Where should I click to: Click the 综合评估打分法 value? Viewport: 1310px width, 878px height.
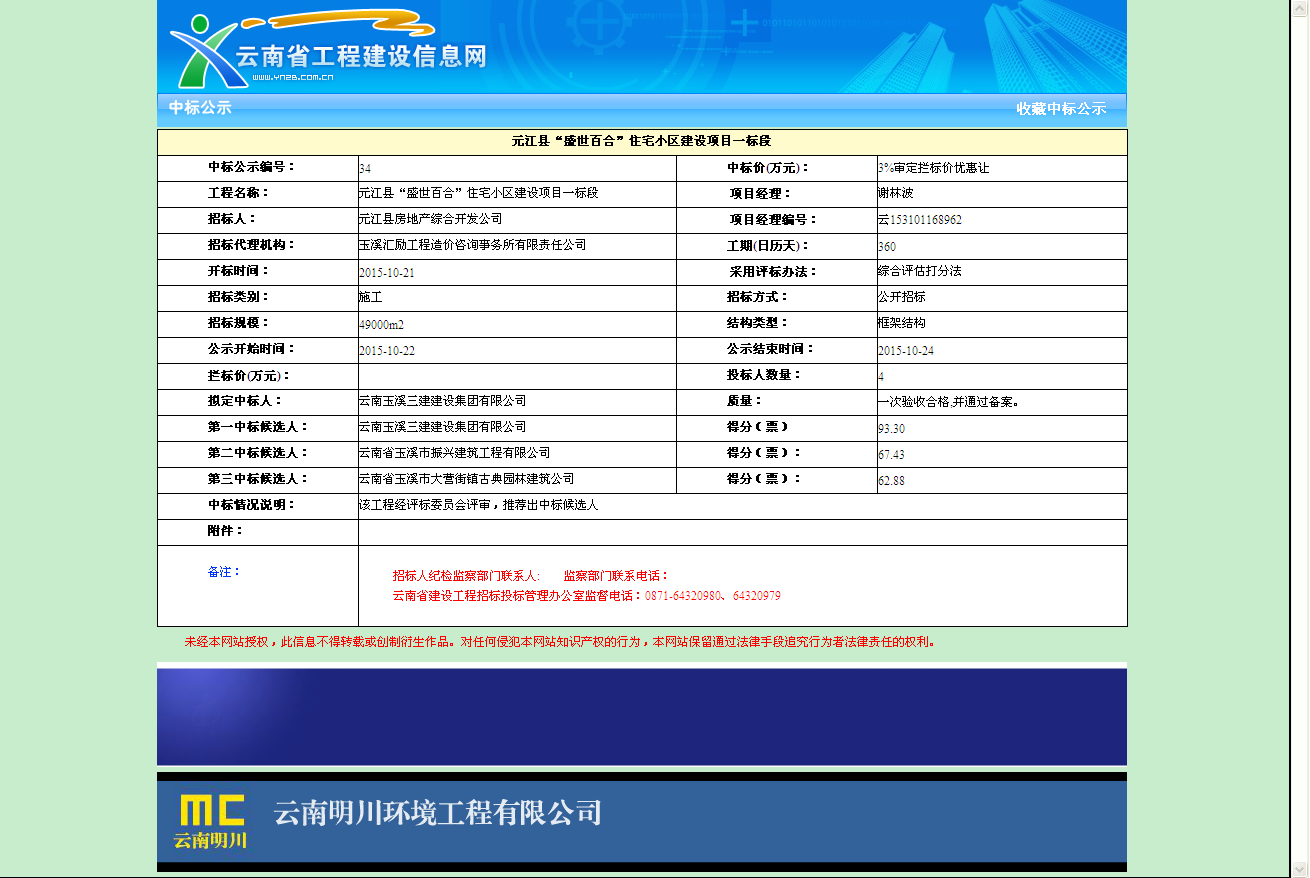coord(920,271)
